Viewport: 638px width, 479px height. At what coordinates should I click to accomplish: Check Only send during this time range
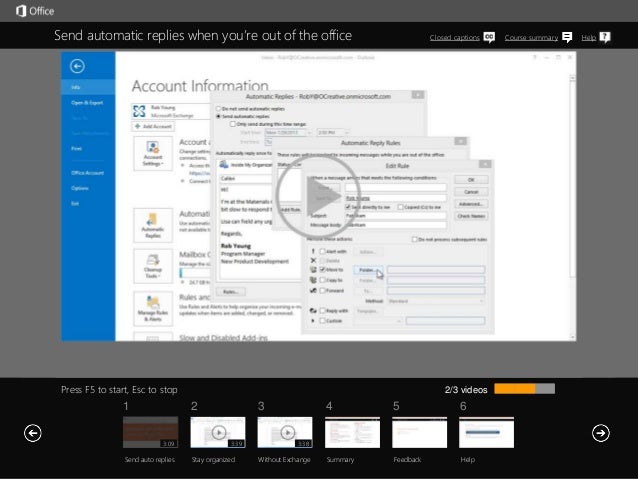point(233,124)
